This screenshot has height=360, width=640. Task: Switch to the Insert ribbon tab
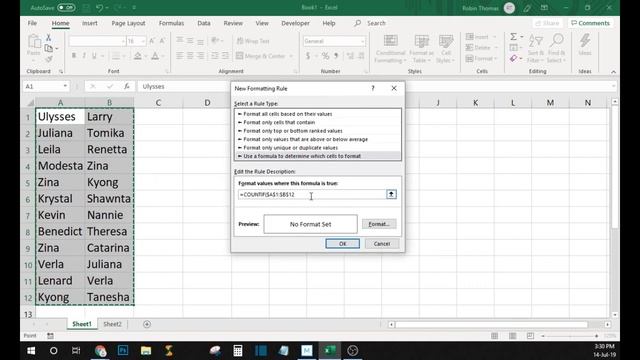[x=90, y=23]
